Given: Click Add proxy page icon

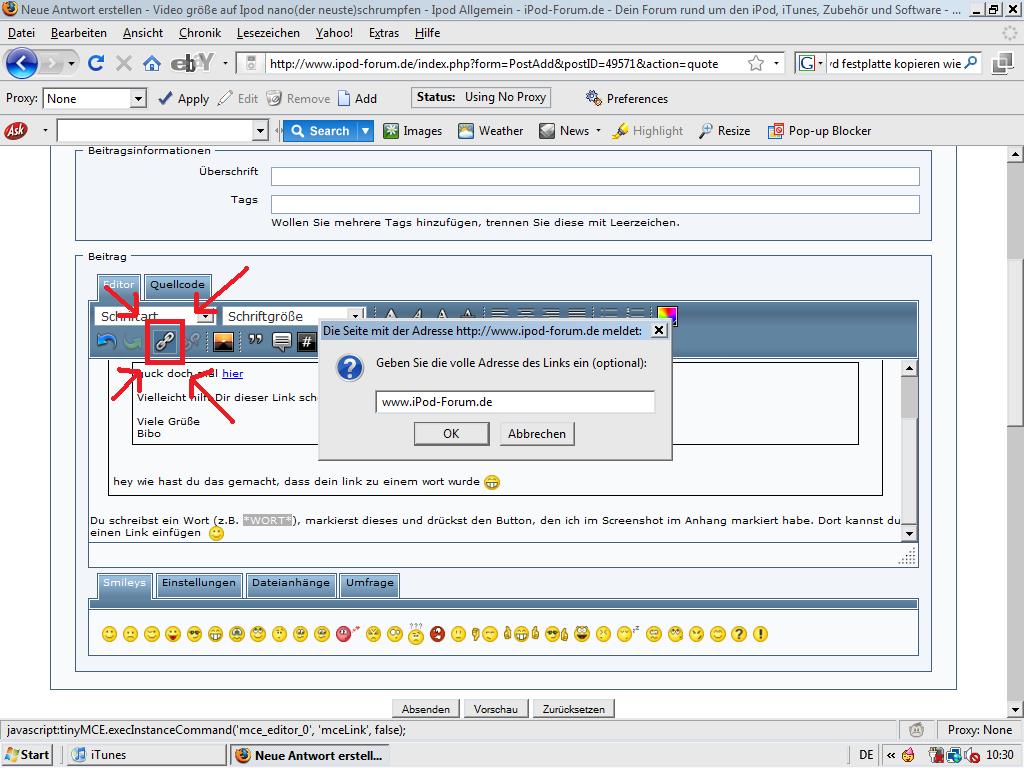Looking at the screenshot, I should (357, 99).
